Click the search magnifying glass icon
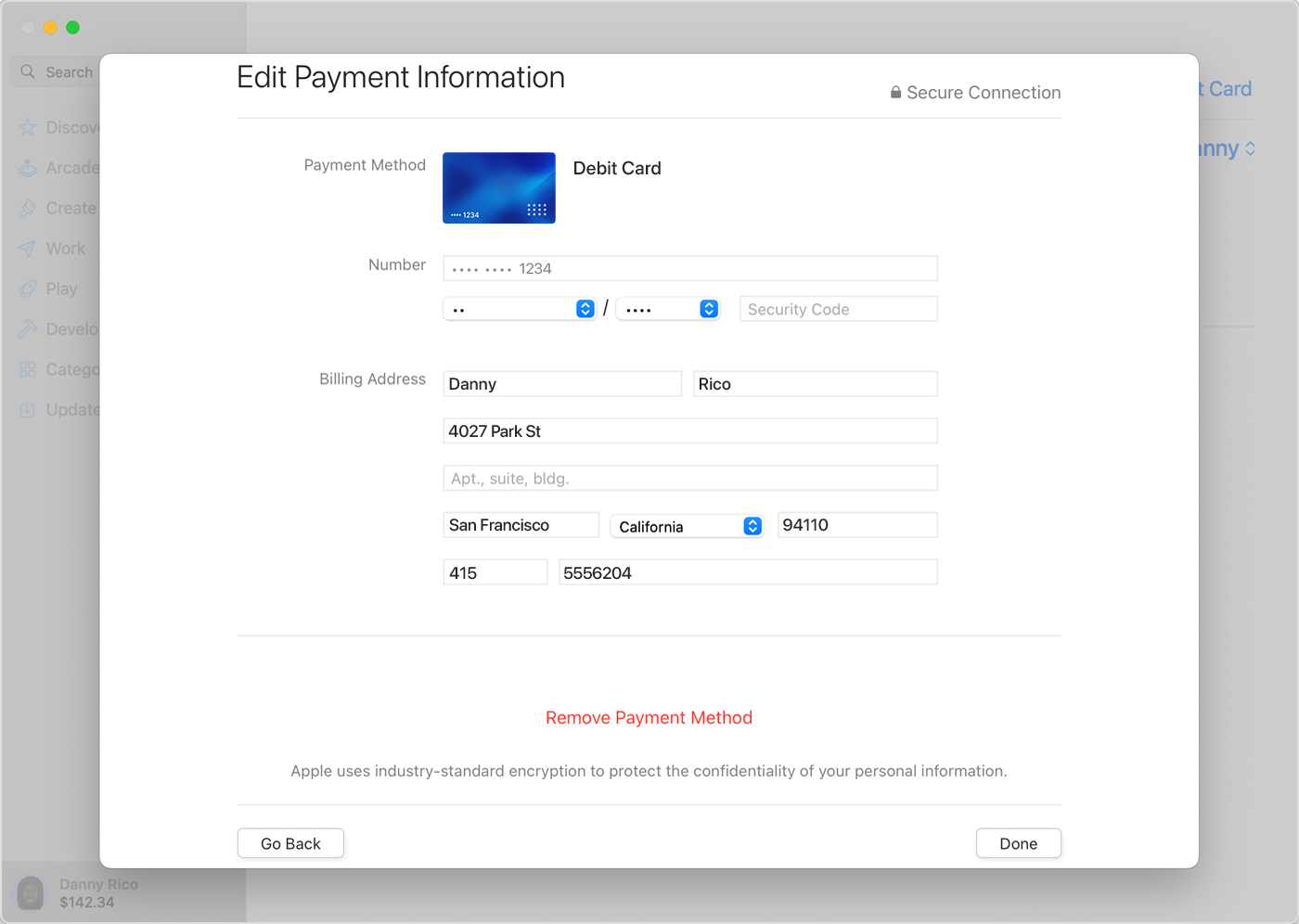 [x=29, y=71]
